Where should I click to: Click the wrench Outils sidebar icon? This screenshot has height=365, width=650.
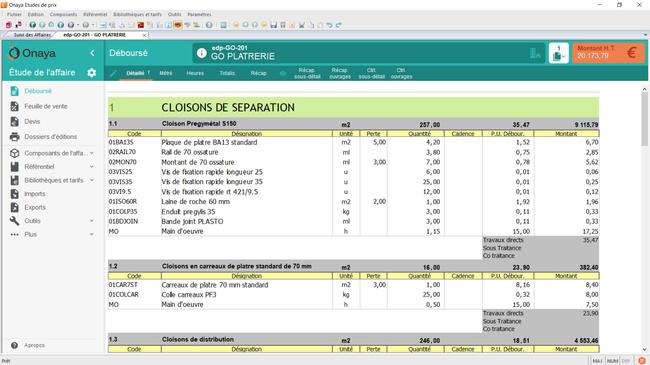tap(15, 221)
